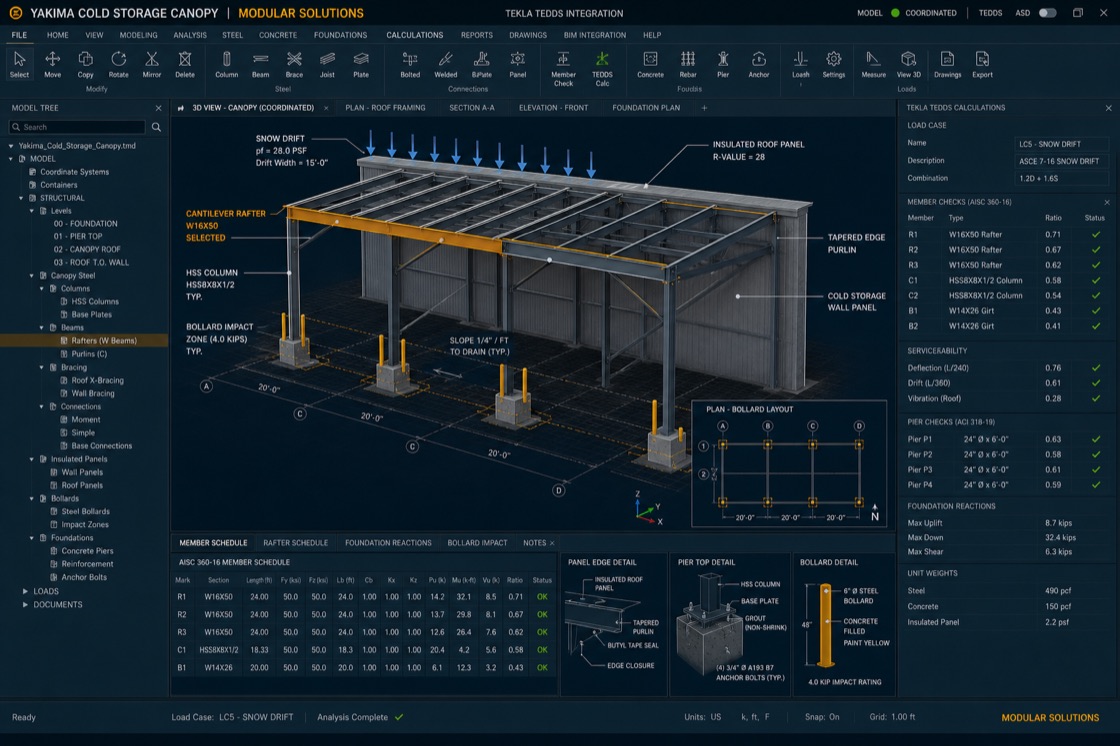This screenshot has height=746, width=1120.
Task: Select row R2 in member schedule
Action: click(364, 615)
